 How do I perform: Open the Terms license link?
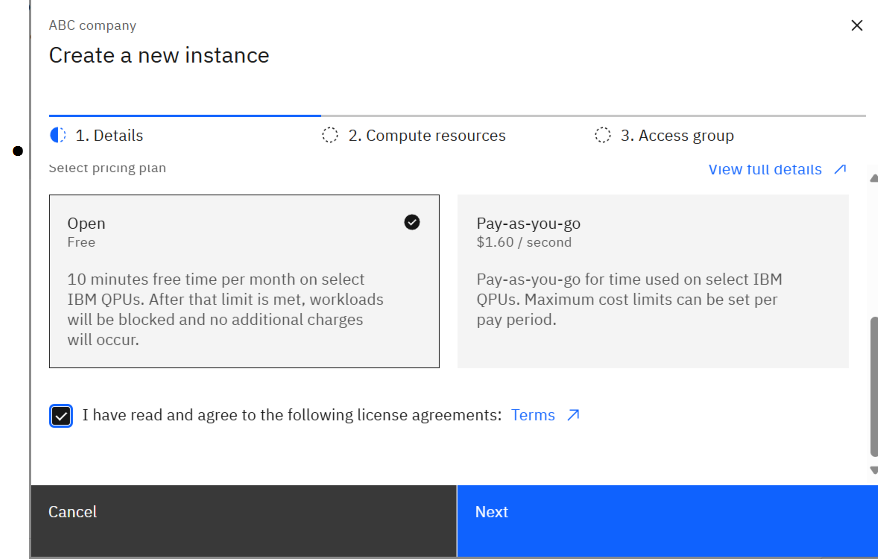tap(533, 415)
